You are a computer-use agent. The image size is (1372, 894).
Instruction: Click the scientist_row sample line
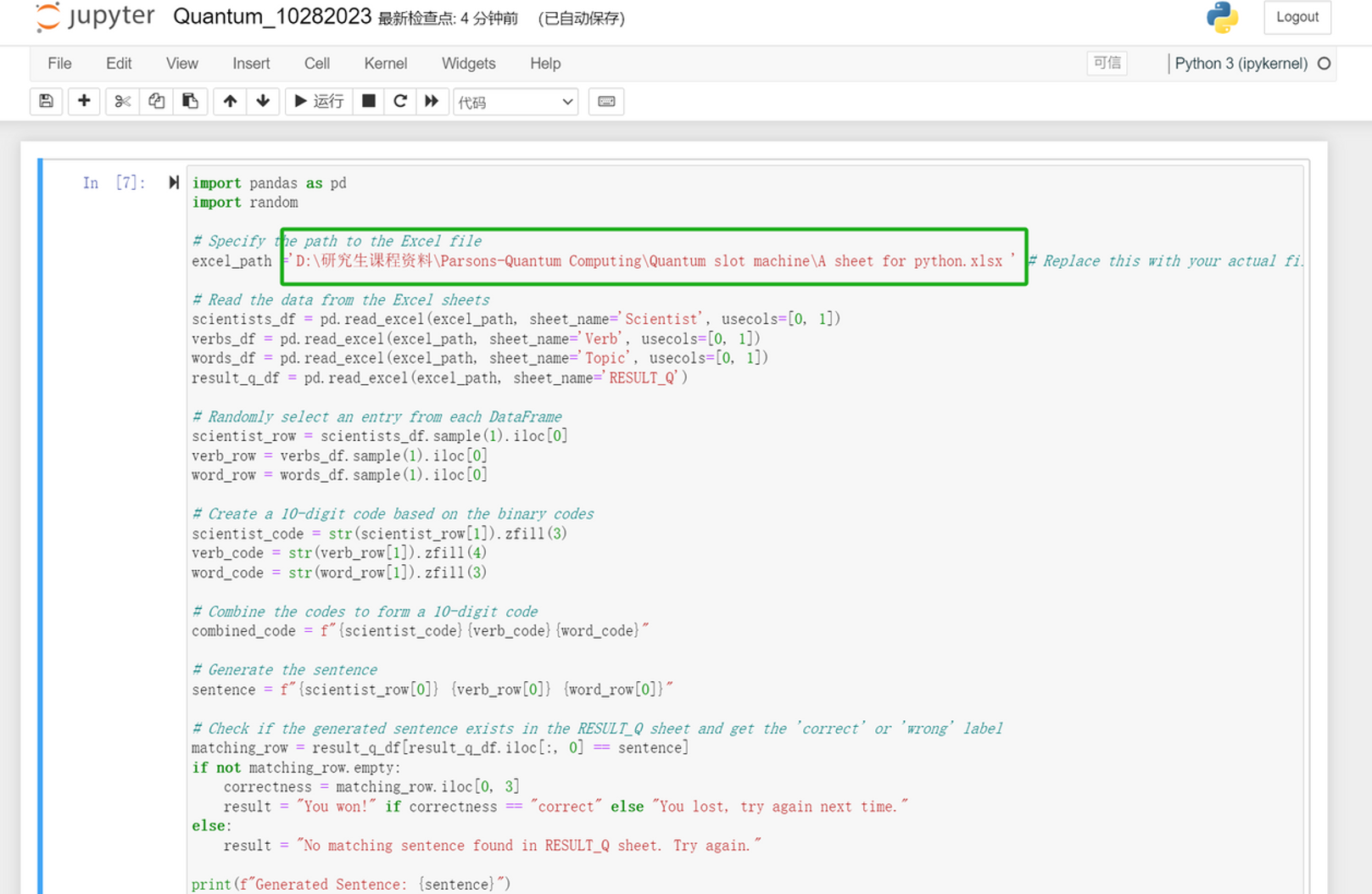[x=380, y=436]
